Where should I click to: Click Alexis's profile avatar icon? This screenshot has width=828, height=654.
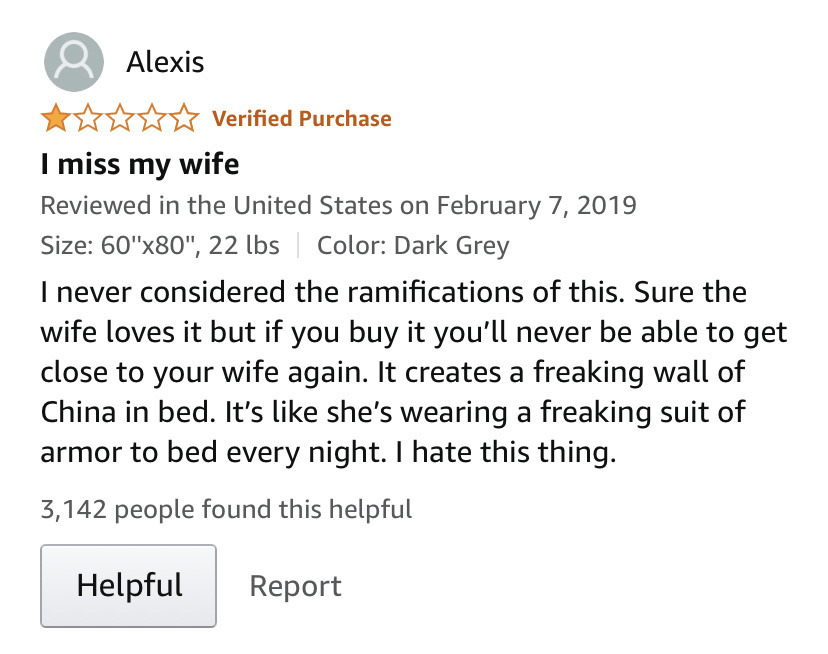[74, 62]
